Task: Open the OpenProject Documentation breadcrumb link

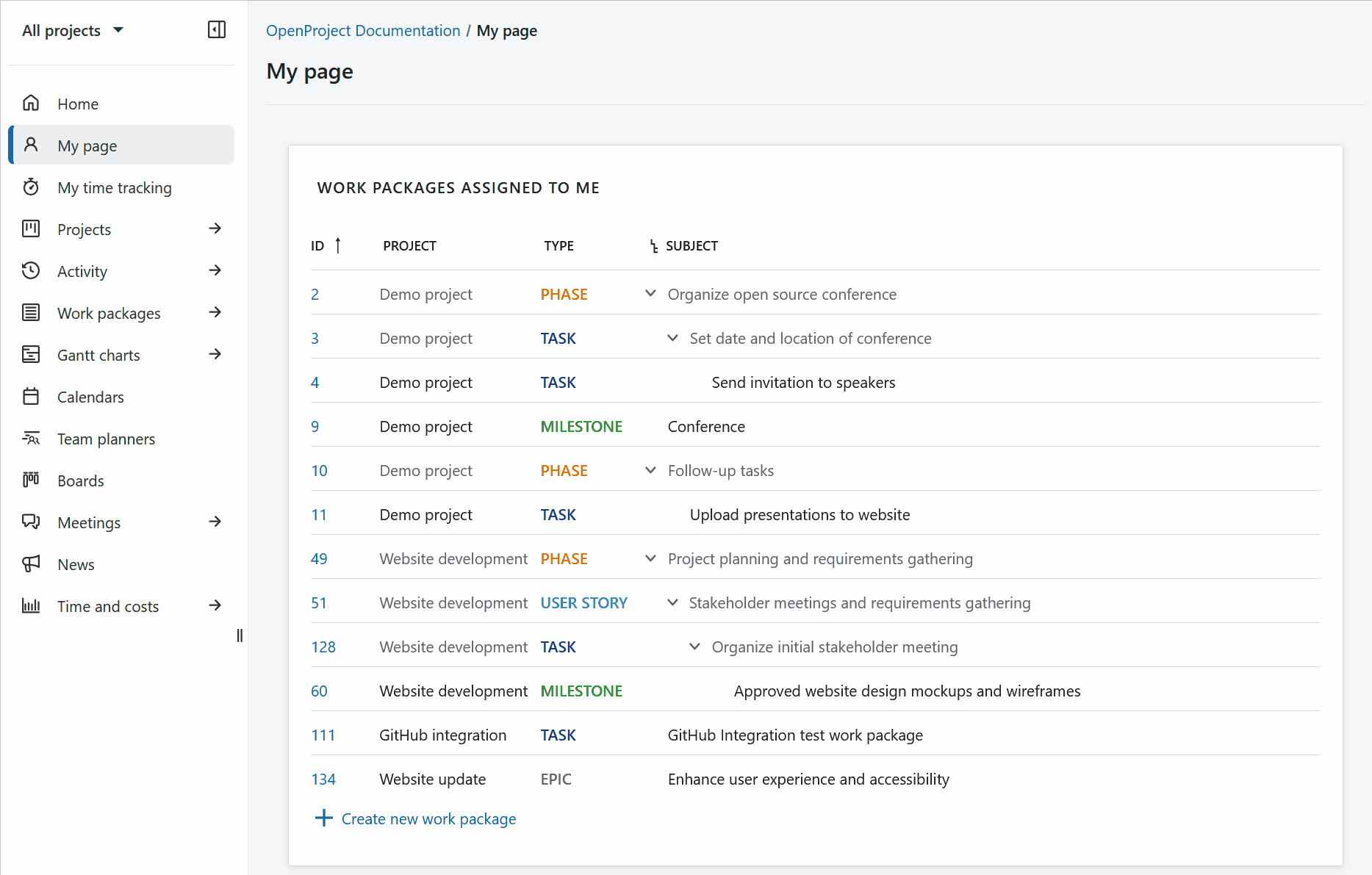Action: point(363,30)
